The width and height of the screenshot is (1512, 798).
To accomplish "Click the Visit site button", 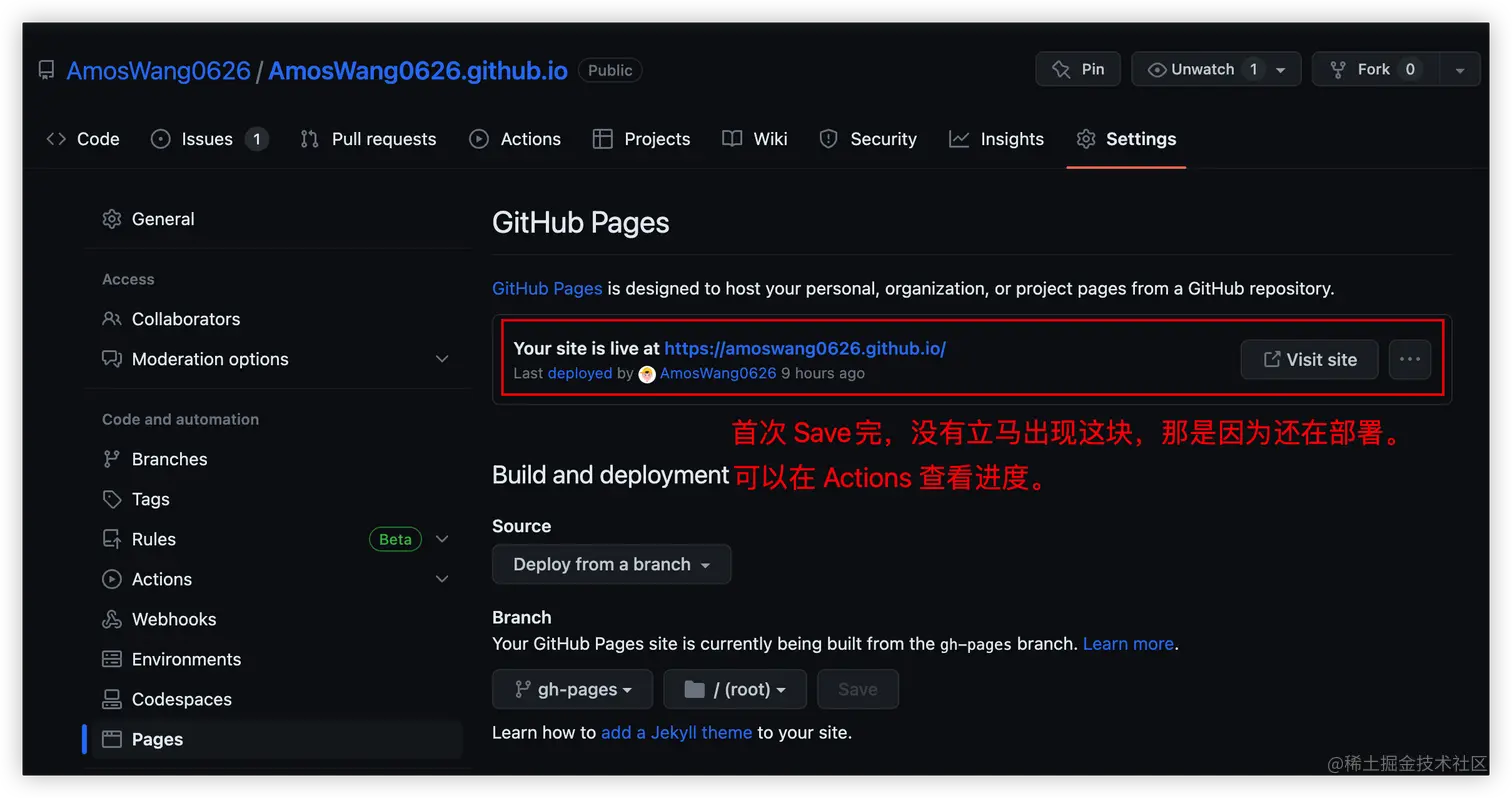I will [1309, 359].
